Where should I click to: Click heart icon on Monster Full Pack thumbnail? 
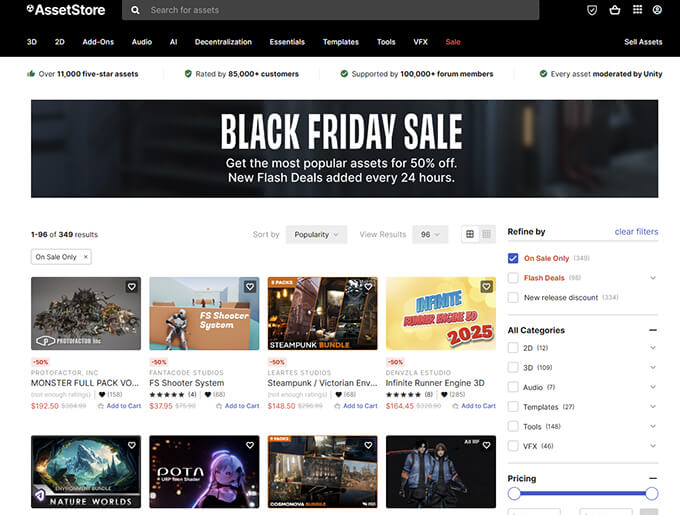(131, 287)
